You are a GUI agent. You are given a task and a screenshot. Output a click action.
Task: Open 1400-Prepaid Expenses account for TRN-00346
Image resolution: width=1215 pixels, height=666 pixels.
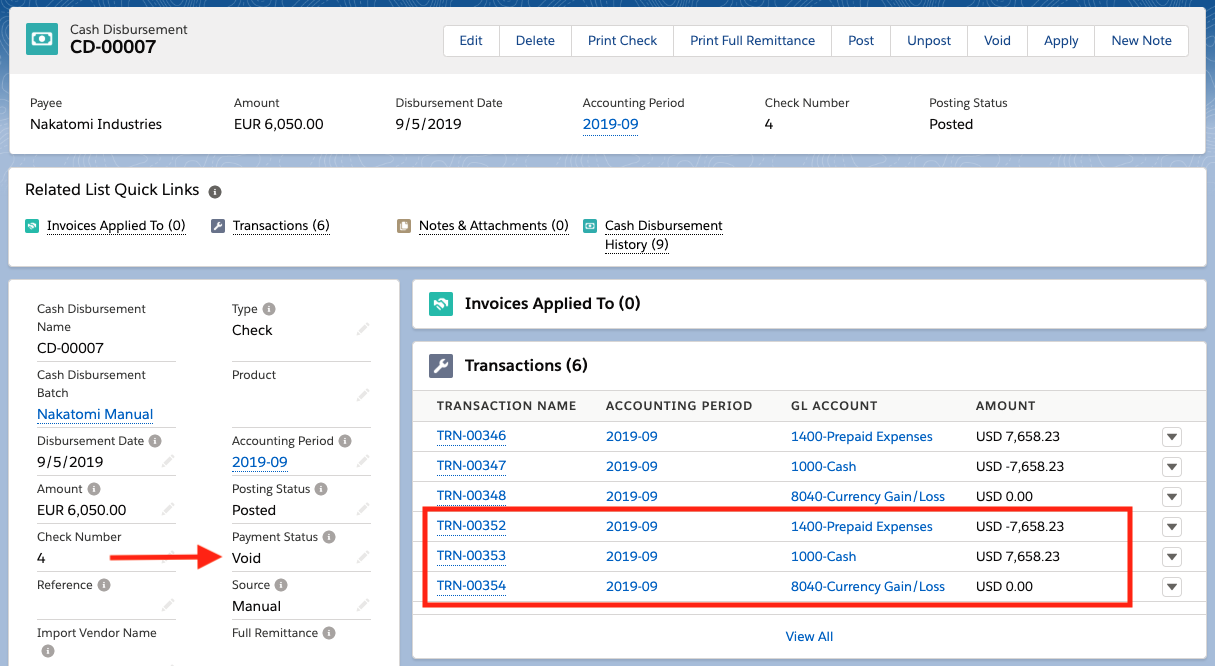tap(862, 437)
